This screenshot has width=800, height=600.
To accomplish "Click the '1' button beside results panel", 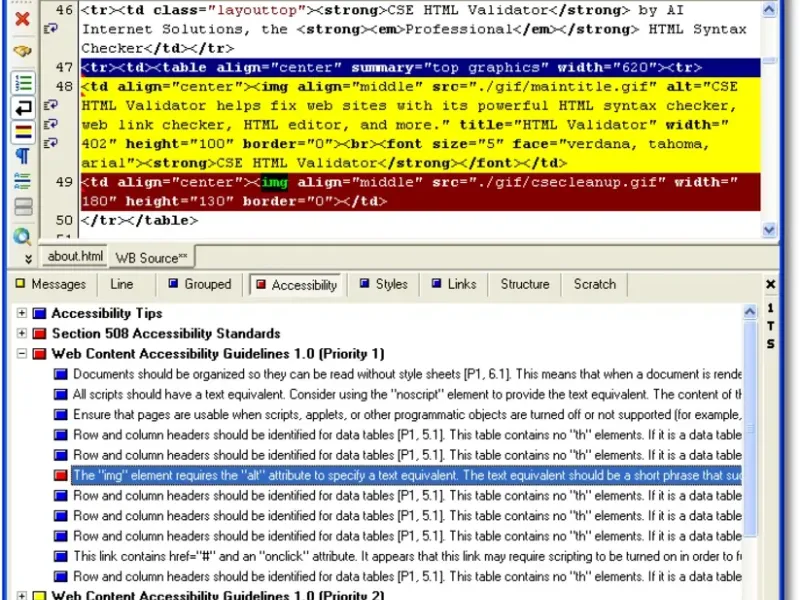I will click(770, 308).
